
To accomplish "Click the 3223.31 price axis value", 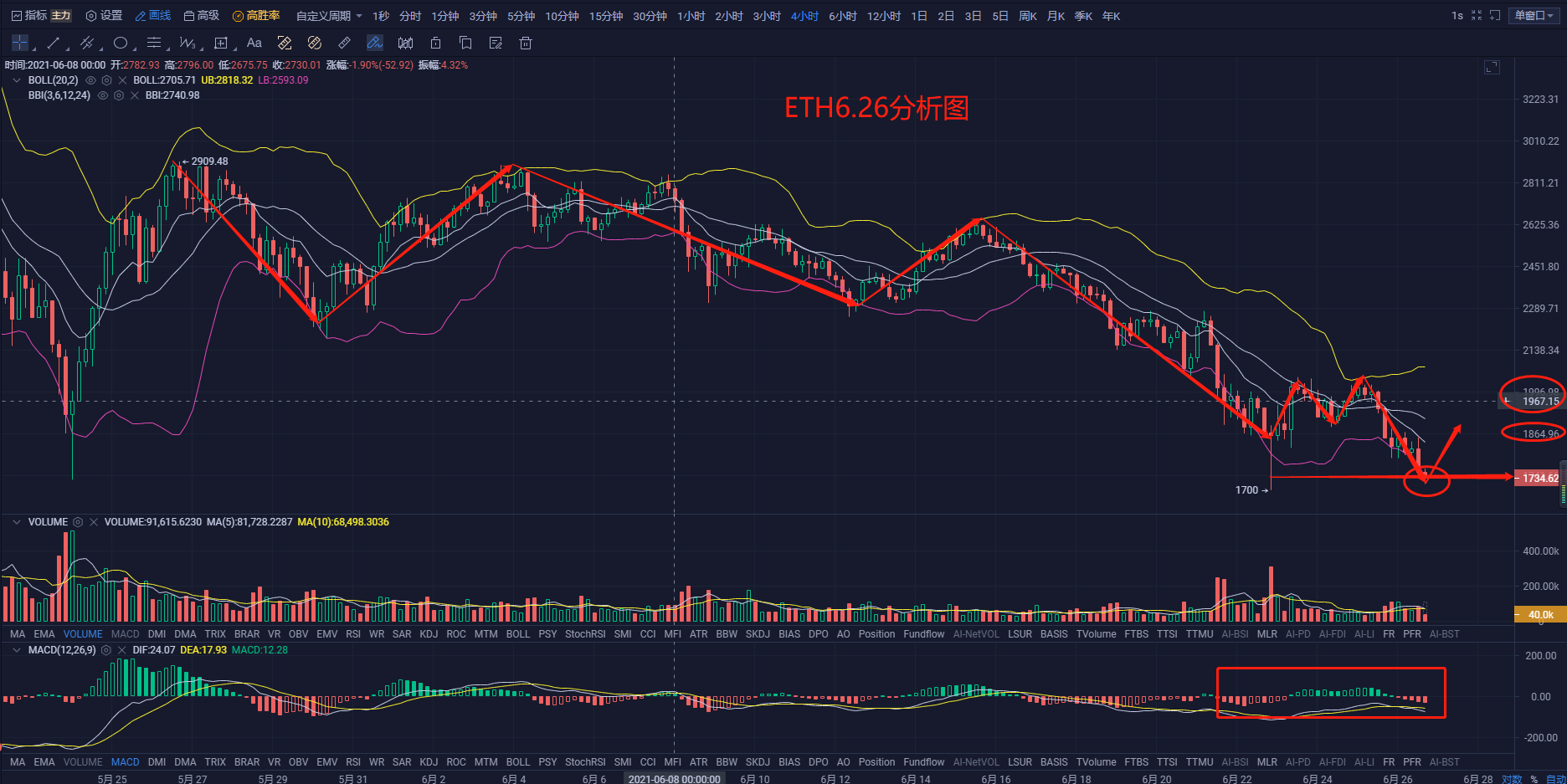I will [x=1541, y=100].
